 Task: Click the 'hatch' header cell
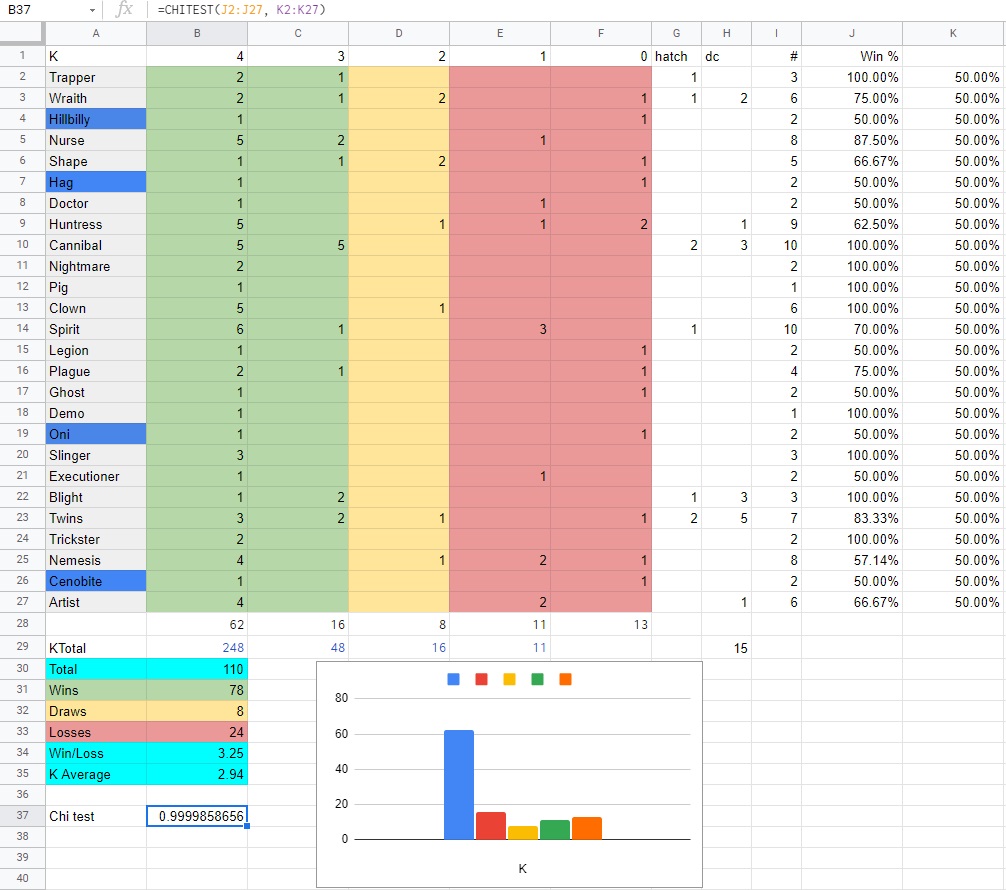pyautogui.click(x=676, y=56)
